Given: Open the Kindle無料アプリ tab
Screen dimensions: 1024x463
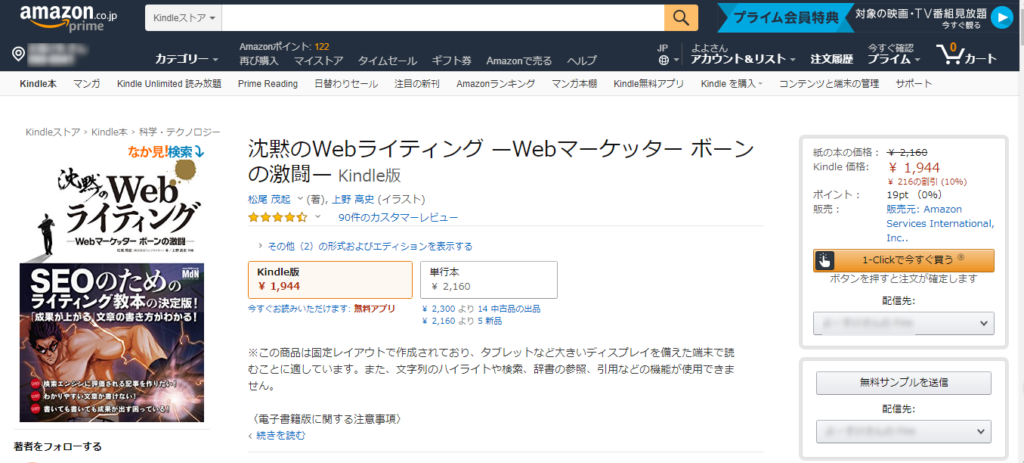Looking at the screenshot, I should pyautogui.click(x=648, y=84).
